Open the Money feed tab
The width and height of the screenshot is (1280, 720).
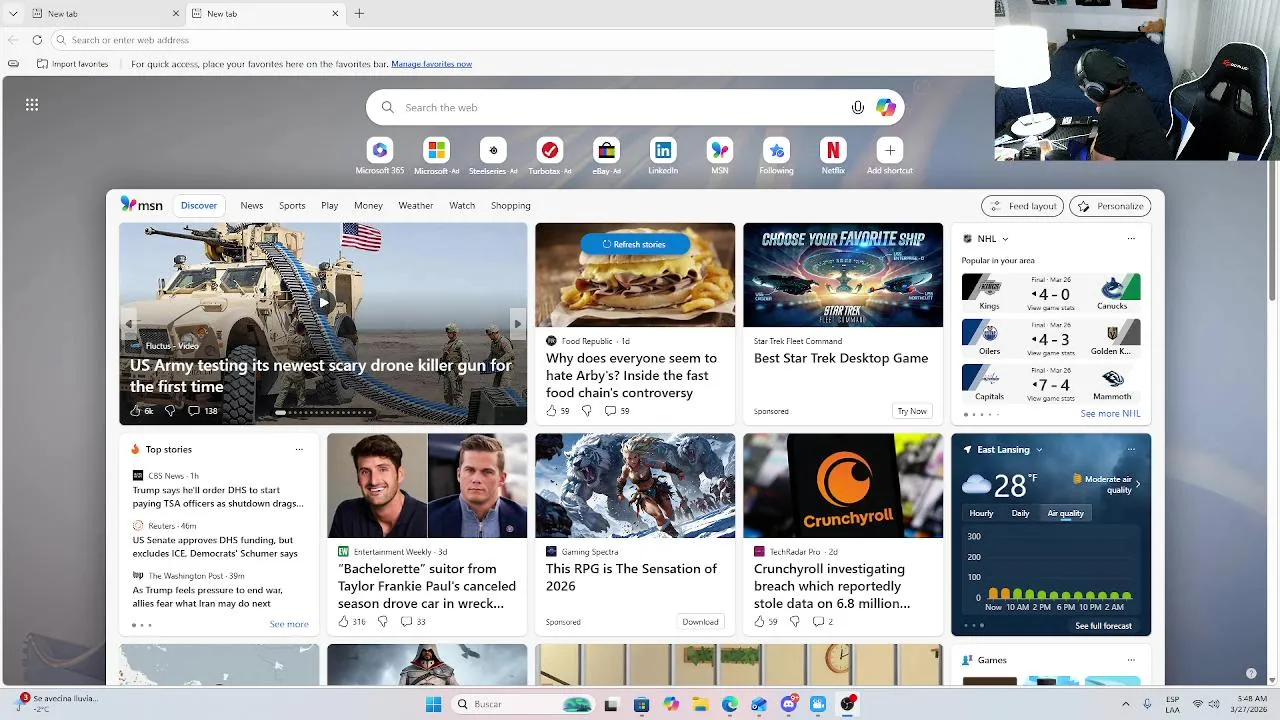point(368,205)
